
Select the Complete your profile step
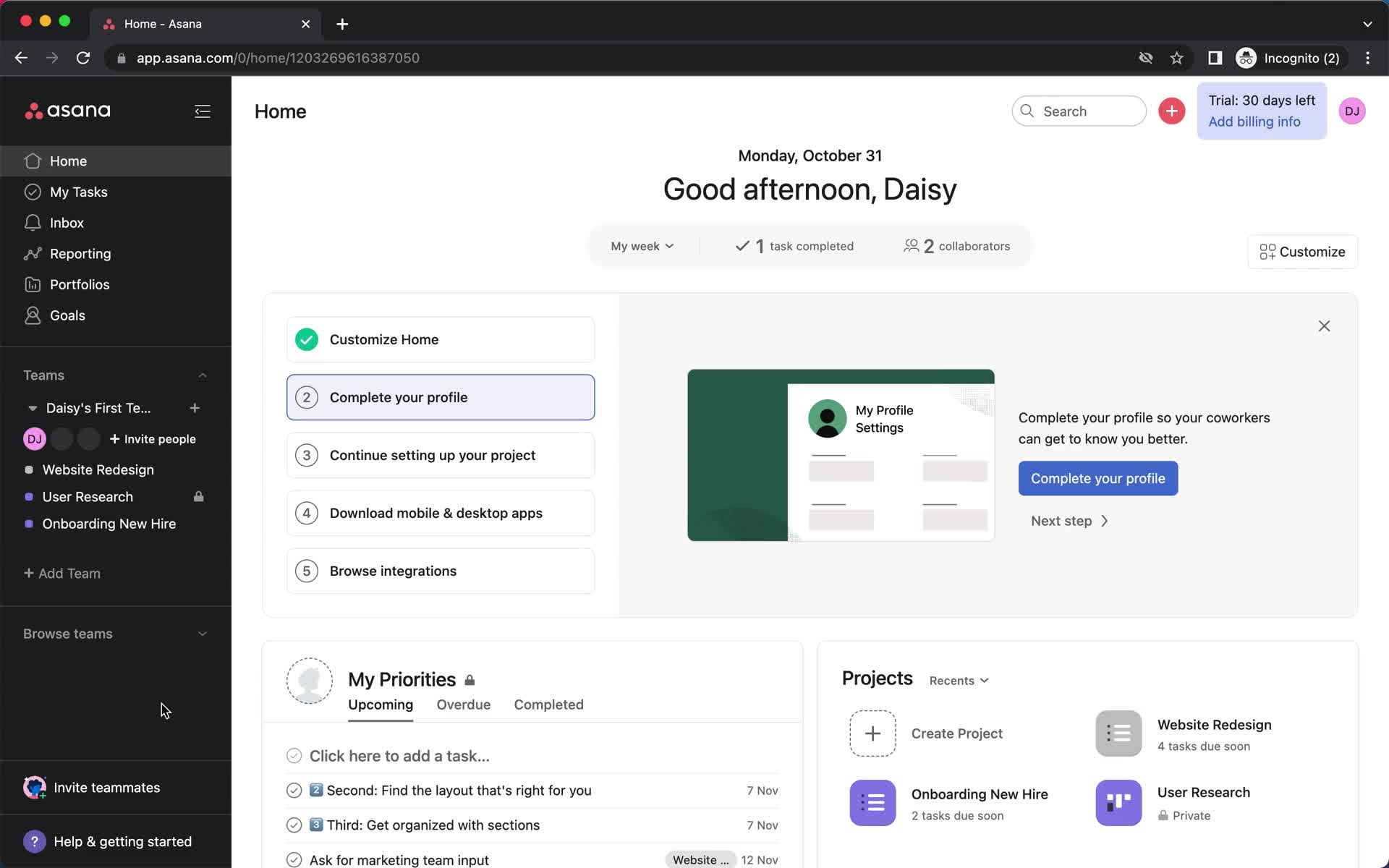pyautogui.click(x=441, y=397)
